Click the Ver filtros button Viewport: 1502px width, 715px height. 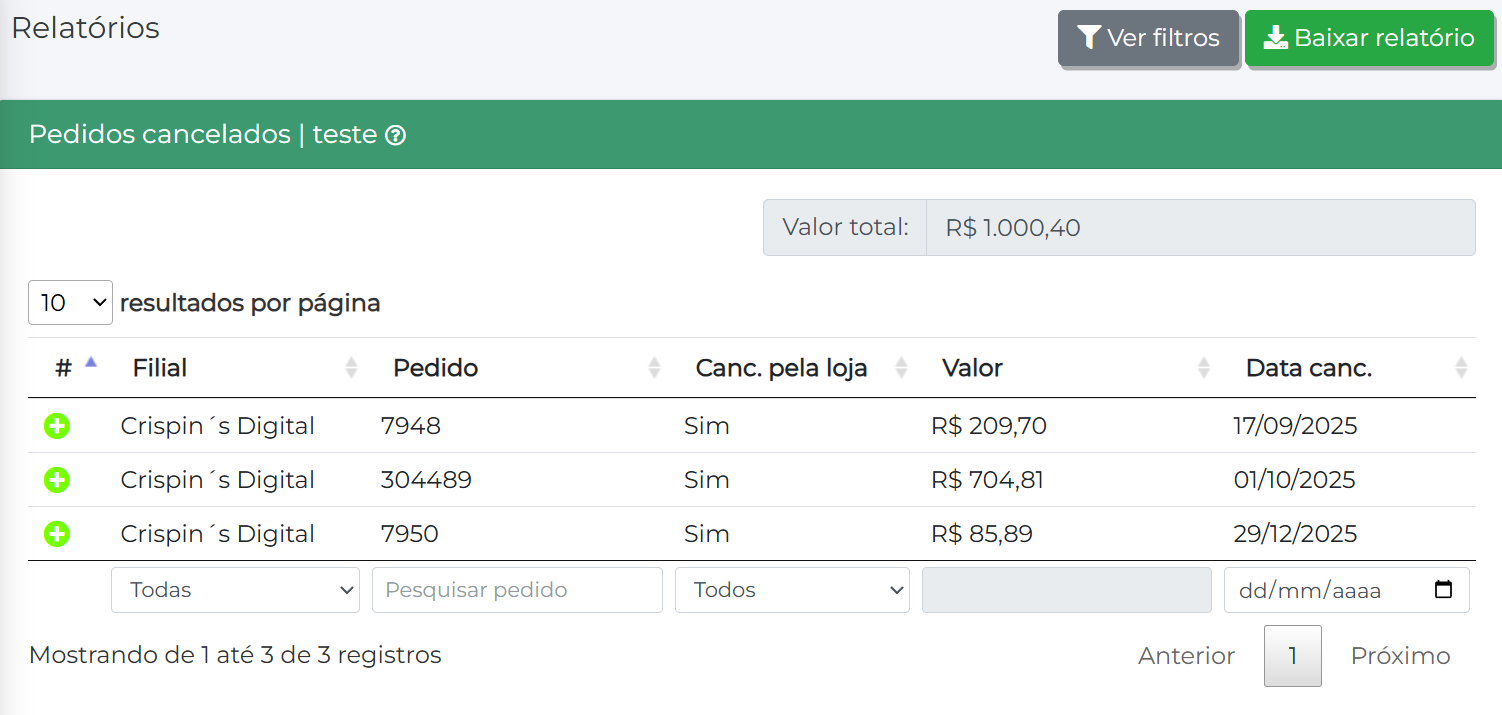pyautogui.click(x=1148, y=38)
